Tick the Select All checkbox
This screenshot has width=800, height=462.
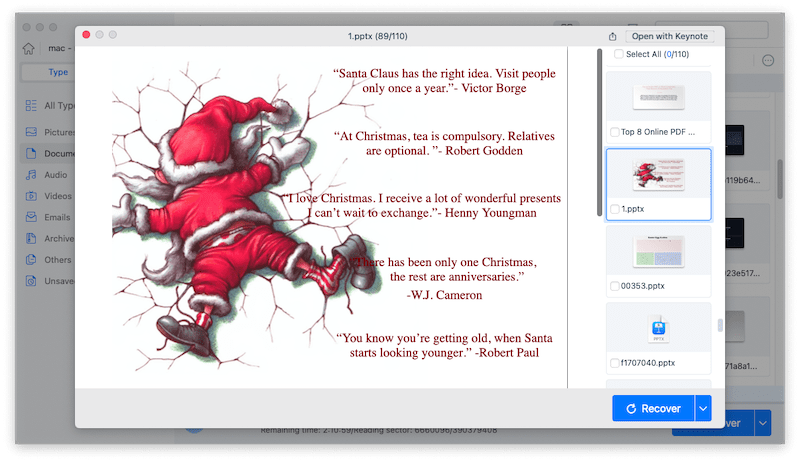click(618, 54)
